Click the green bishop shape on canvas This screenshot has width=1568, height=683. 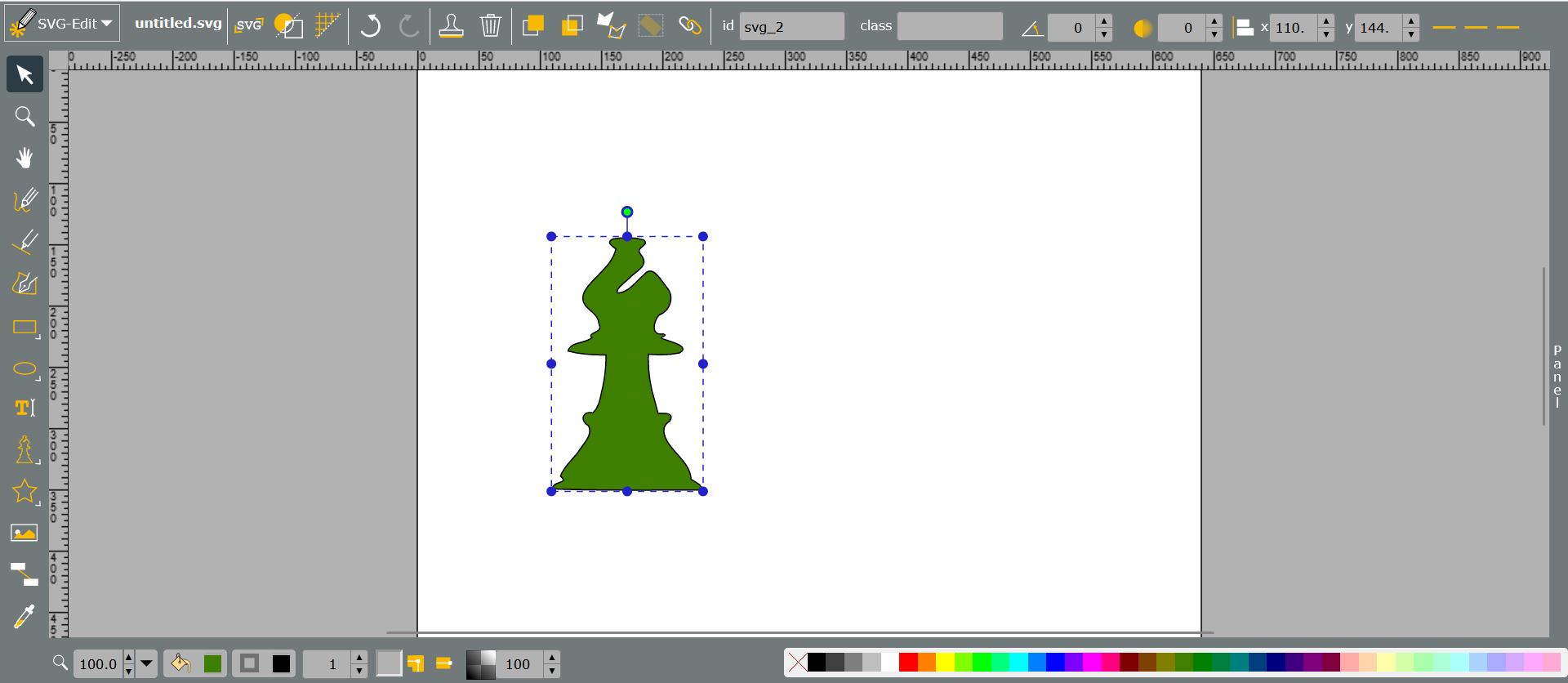point(626,384)
